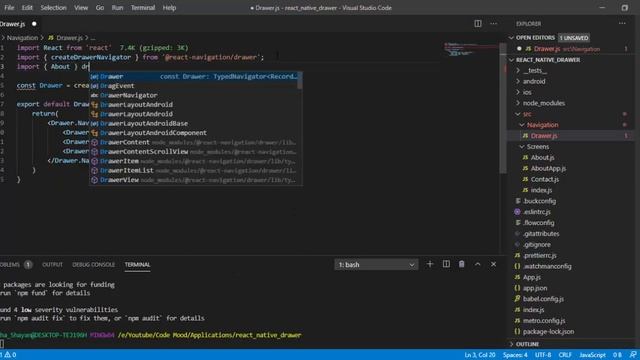Switch to the Problems panel tab
The width and height of the screenshot is (640, 360).
click(x=16, y=264)
